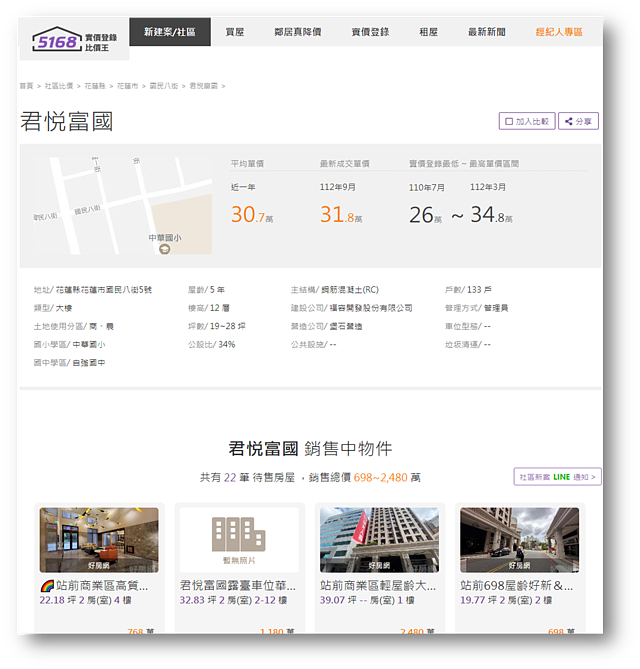
Task: Click the 君悅富國 breadcrumb
Action: (x=204, y=86)
